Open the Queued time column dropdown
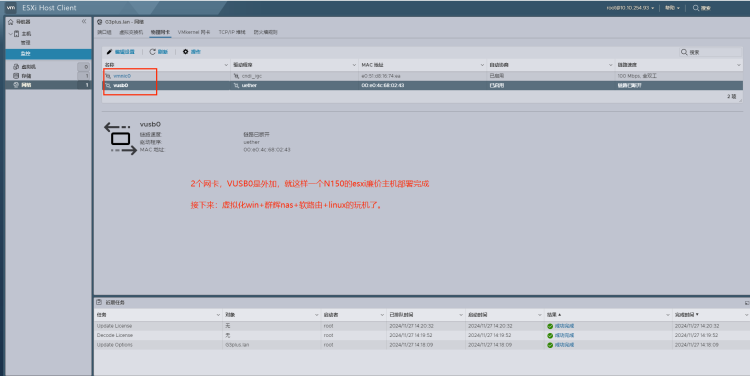 pos(461,315)
